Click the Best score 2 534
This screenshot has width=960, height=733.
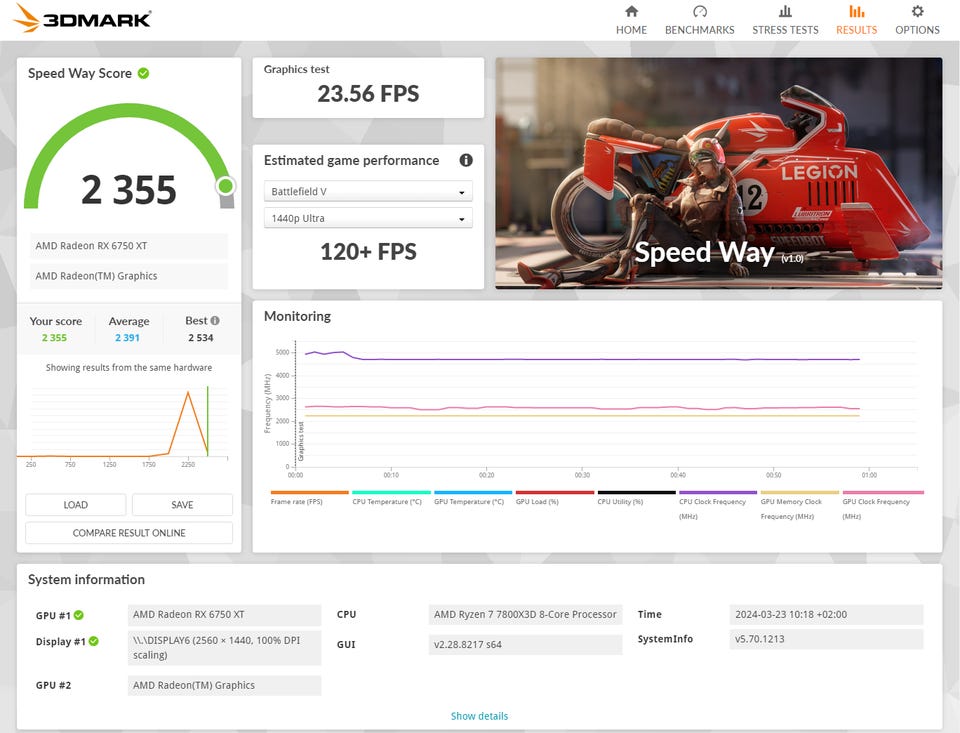pos(201,337)
